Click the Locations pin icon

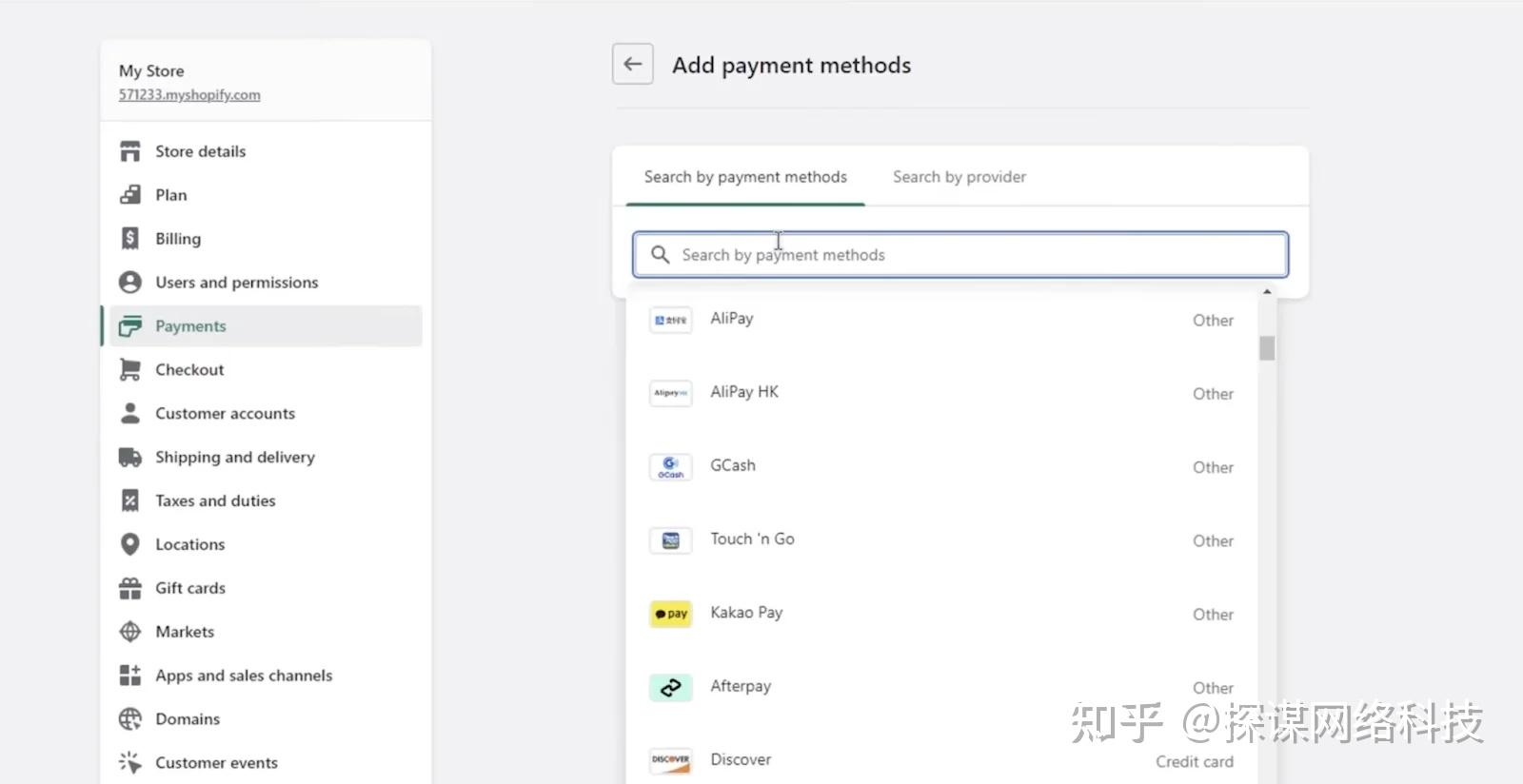130,544
